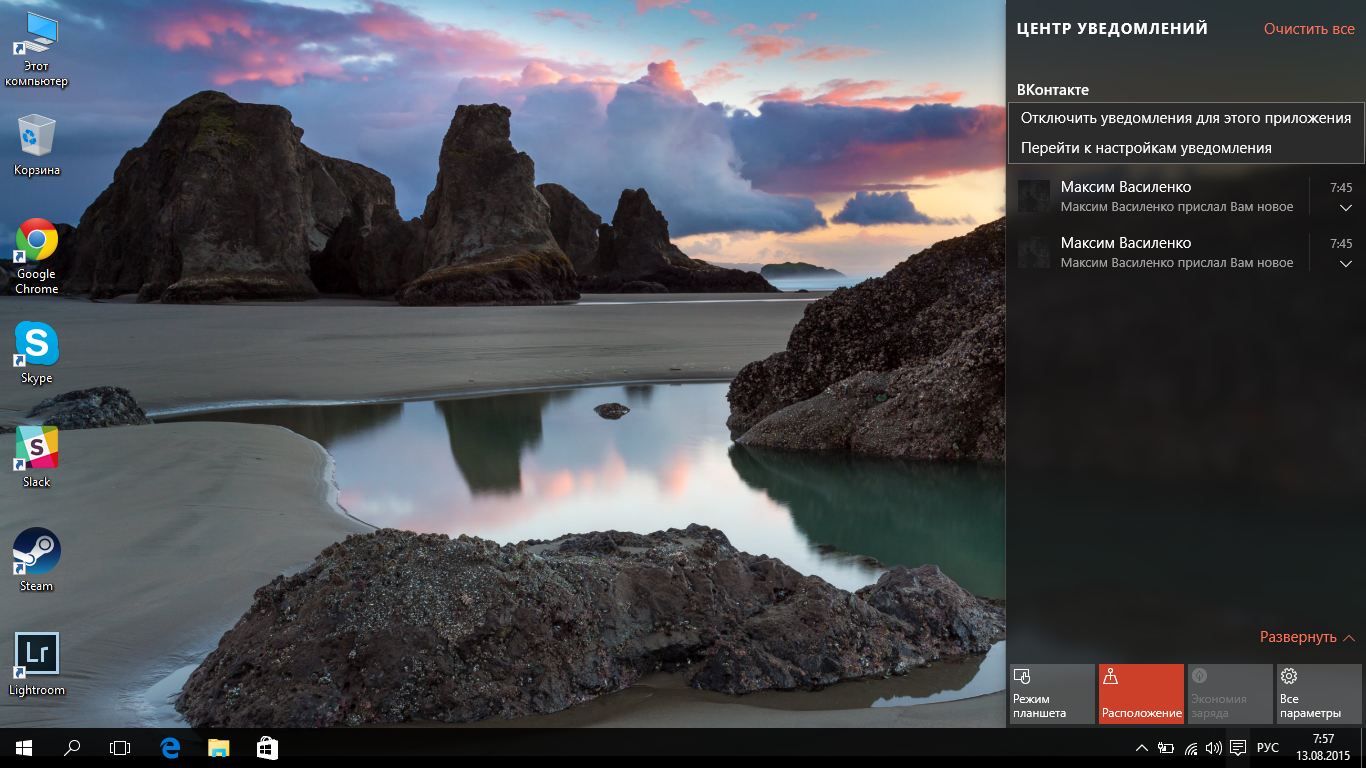
Task: Expand the first Максим Василенко notification chevron
Action: tap(1345, 207)
